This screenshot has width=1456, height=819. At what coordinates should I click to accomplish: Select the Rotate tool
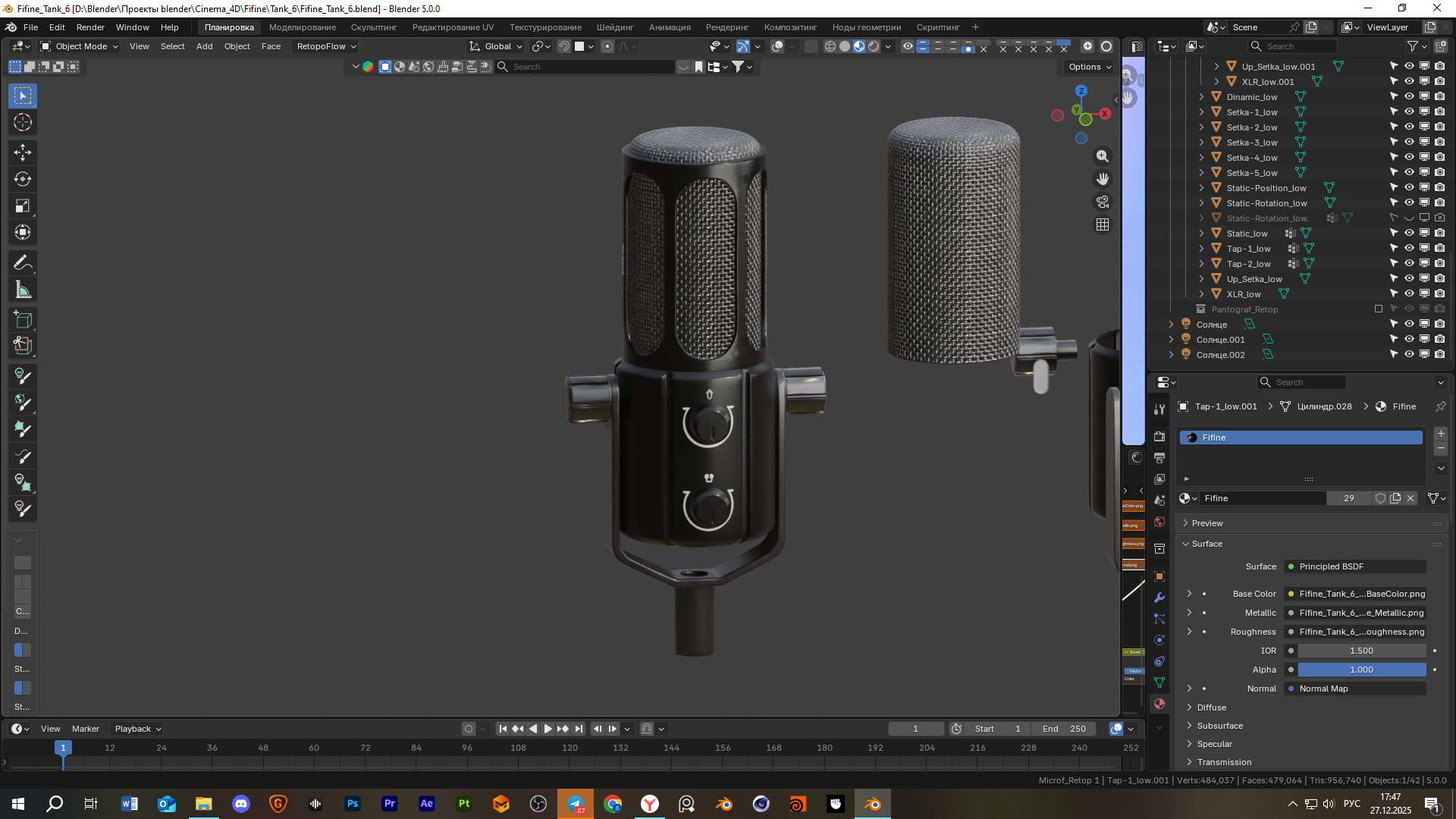(23, 179)
